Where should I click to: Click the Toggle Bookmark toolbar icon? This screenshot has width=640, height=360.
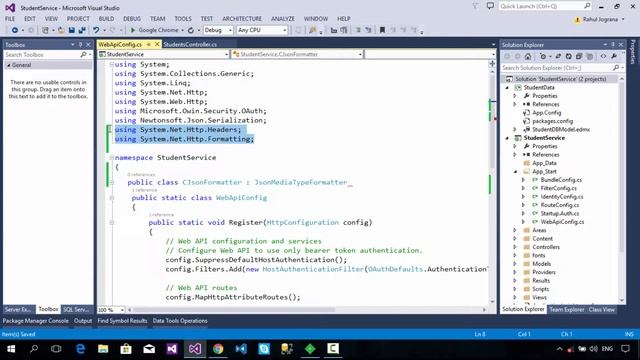[x=382, y=30]
